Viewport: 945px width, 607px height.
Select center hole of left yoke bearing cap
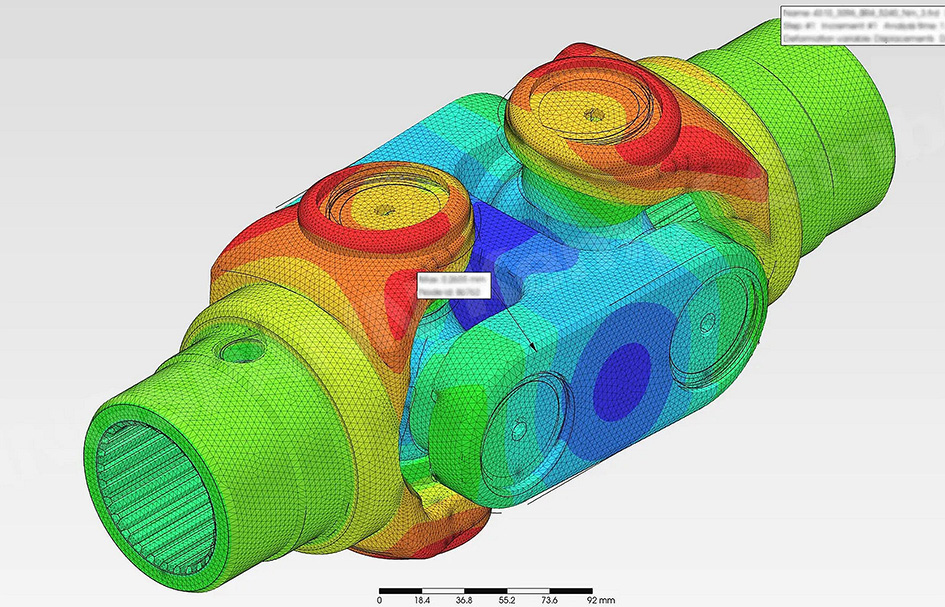coord(384,210)
